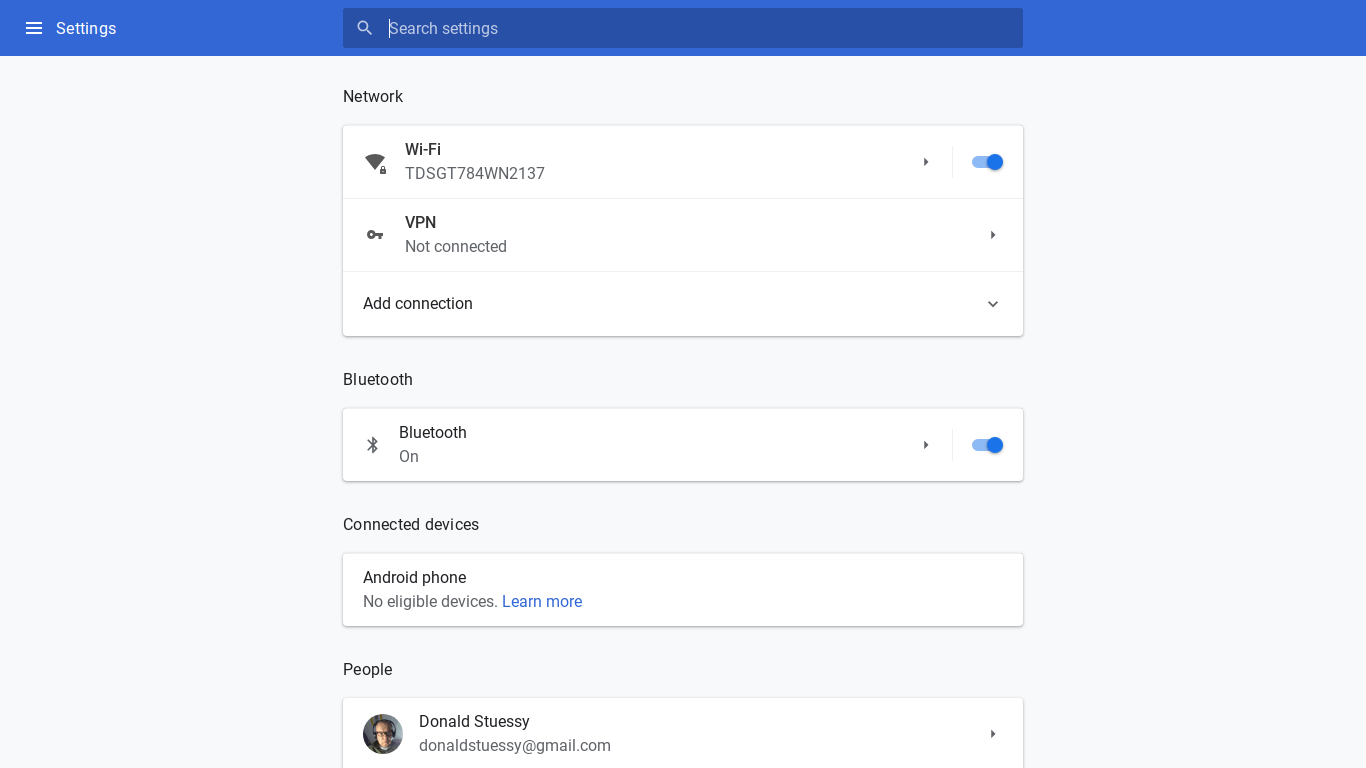Open VPN subpage arrow
Image resolution: width=1366 pixels, height=768 pixels.
pos(993,235)
